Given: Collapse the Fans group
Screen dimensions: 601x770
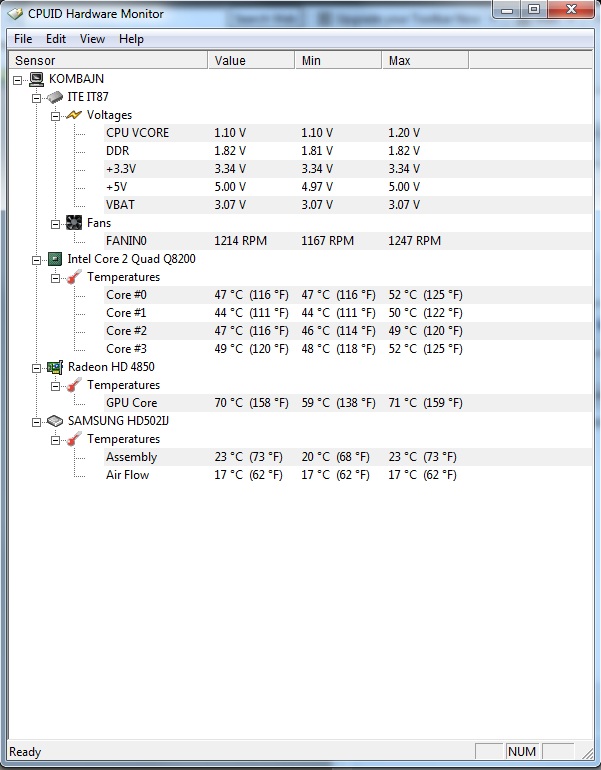Looking at the screenshot, I should coord(55,224).
